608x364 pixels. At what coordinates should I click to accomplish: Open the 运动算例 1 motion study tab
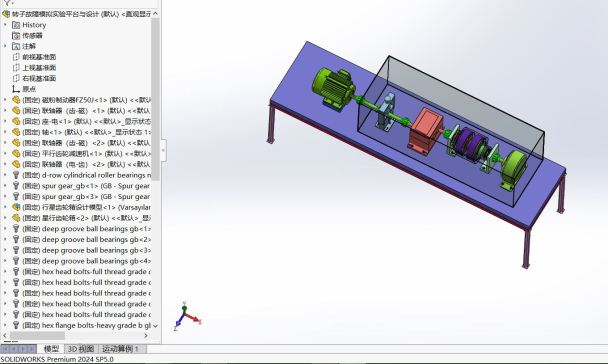pyautogui.click(x=122, y=348)
